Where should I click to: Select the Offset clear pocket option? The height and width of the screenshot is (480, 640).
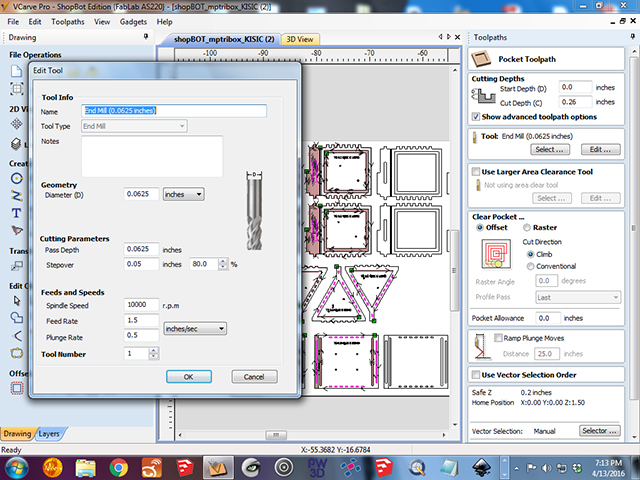[480, 228]
